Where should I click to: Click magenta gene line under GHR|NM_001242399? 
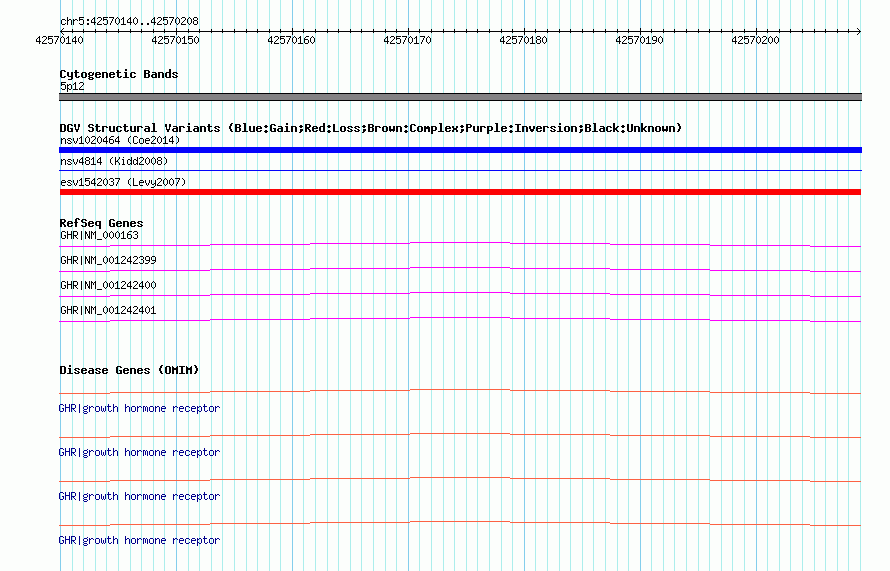coord(460,268)
